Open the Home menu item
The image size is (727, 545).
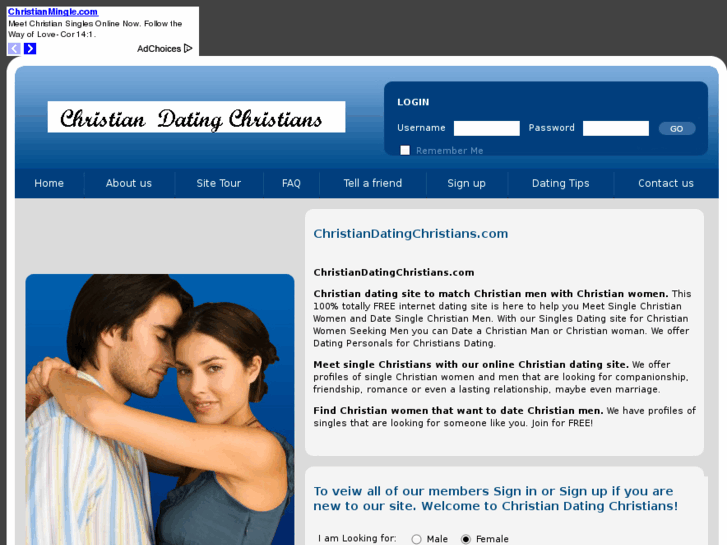(49, 183)
